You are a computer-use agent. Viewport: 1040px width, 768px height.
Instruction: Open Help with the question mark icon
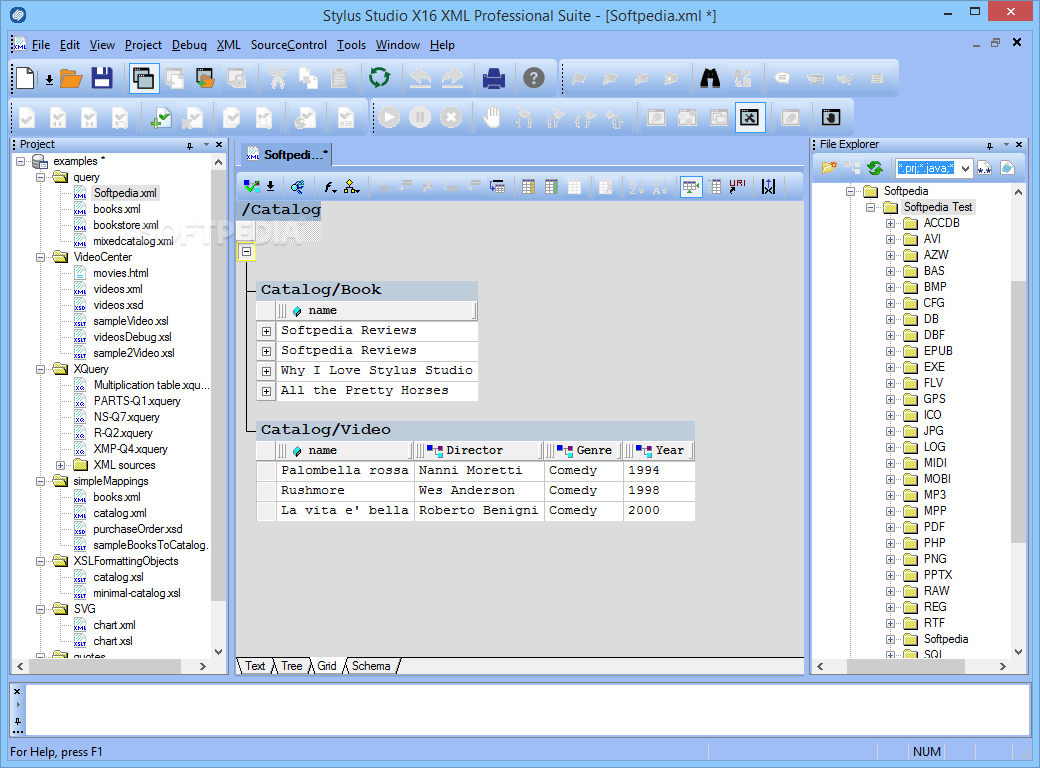(533, 78)
